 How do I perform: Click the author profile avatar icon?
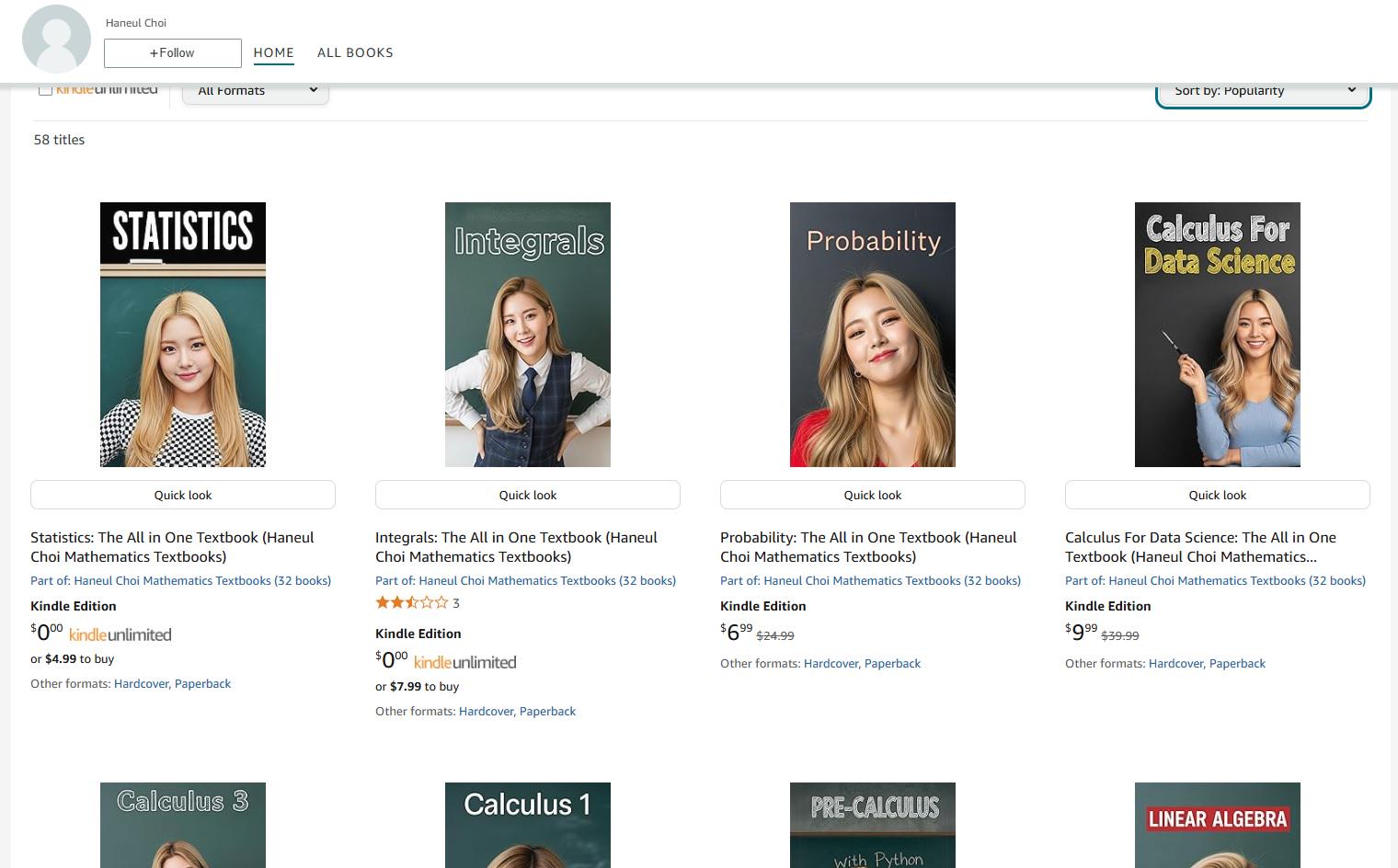pos(56,39)
